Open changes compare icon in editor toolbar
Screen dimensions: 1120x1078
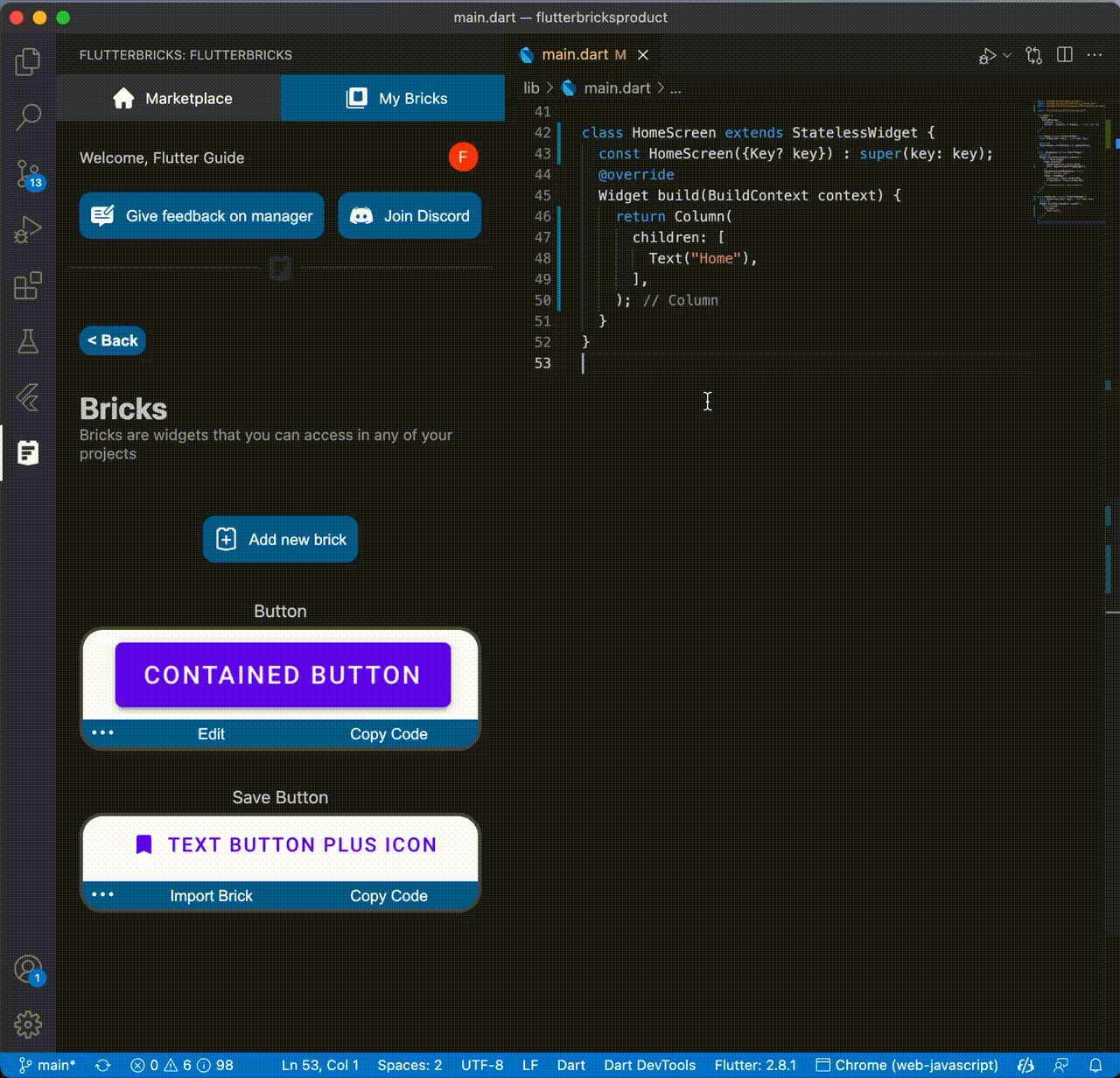(x=1034, y=55)
